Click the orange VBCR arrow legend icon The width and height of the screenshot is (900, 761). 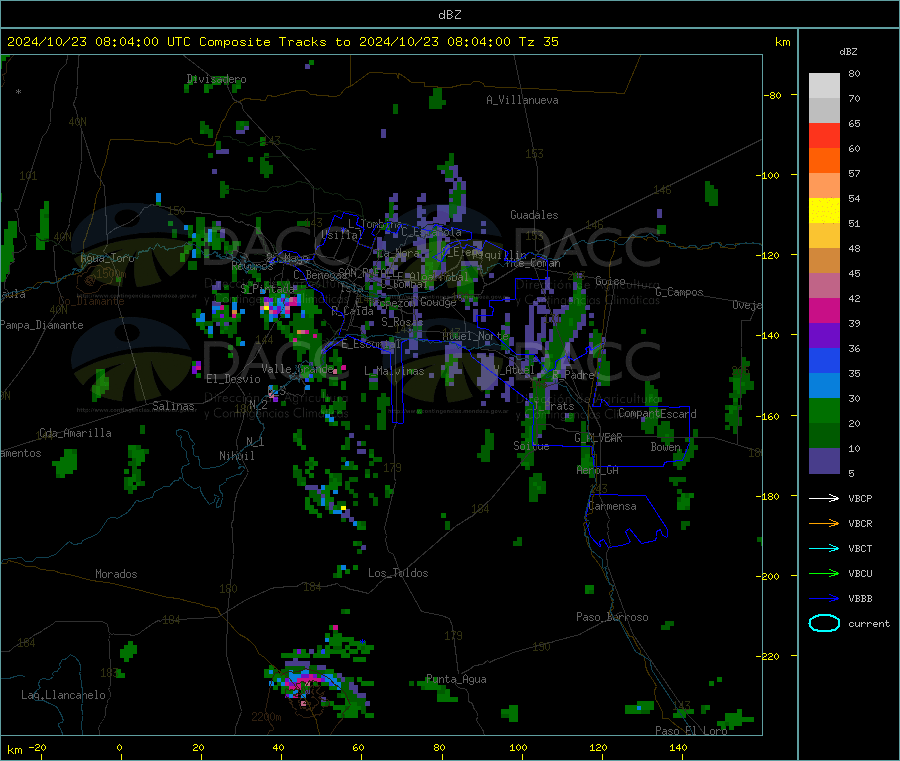pos(824,523)
